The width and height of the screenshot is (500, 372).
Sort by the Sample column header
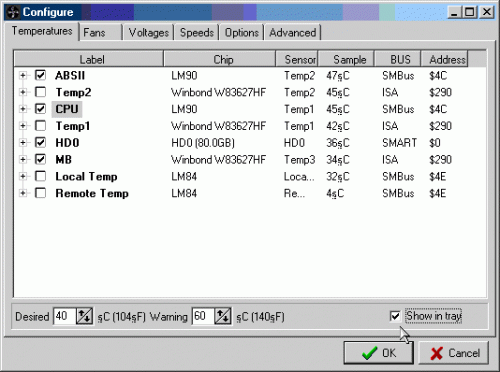pyautogui.click(x=346, y=59)
